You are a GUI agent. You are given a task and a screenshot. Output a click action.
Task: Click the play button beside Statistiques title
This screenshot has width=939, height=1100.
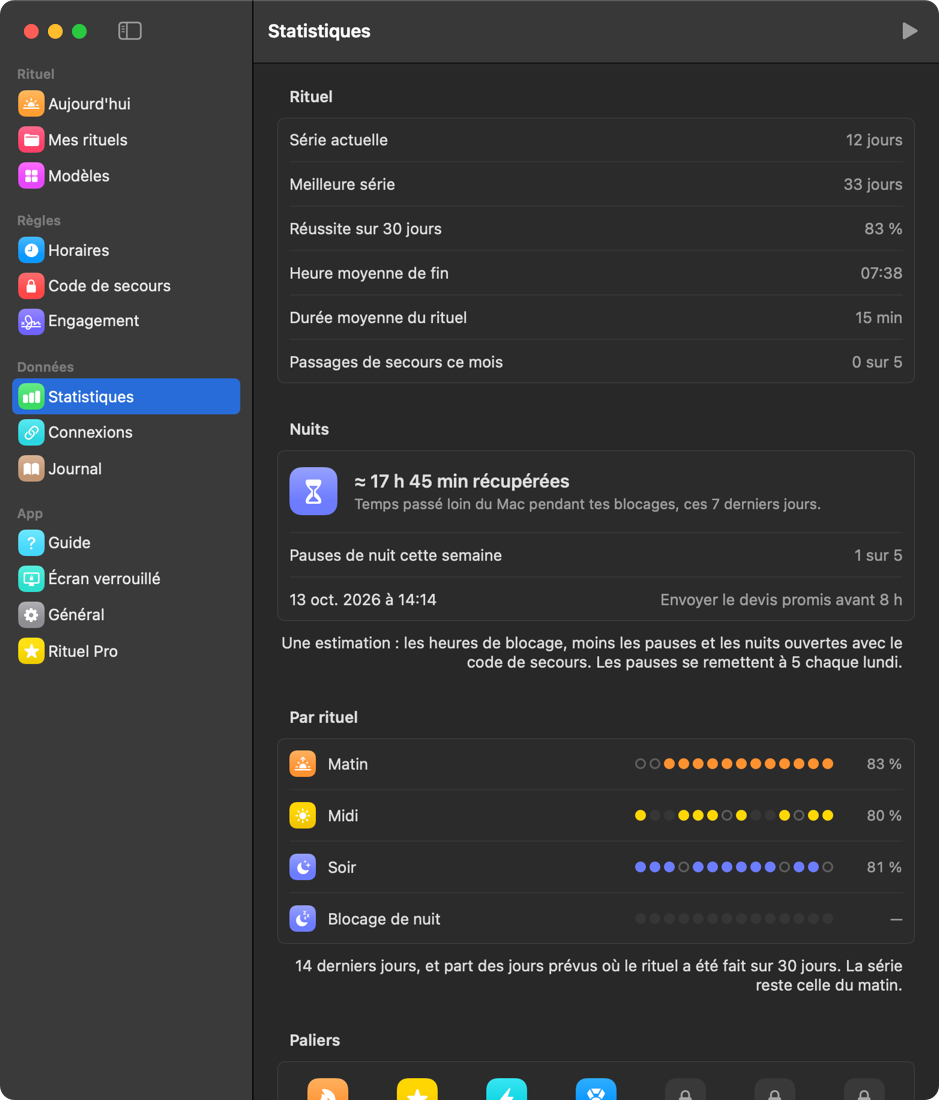click(910, 31)
